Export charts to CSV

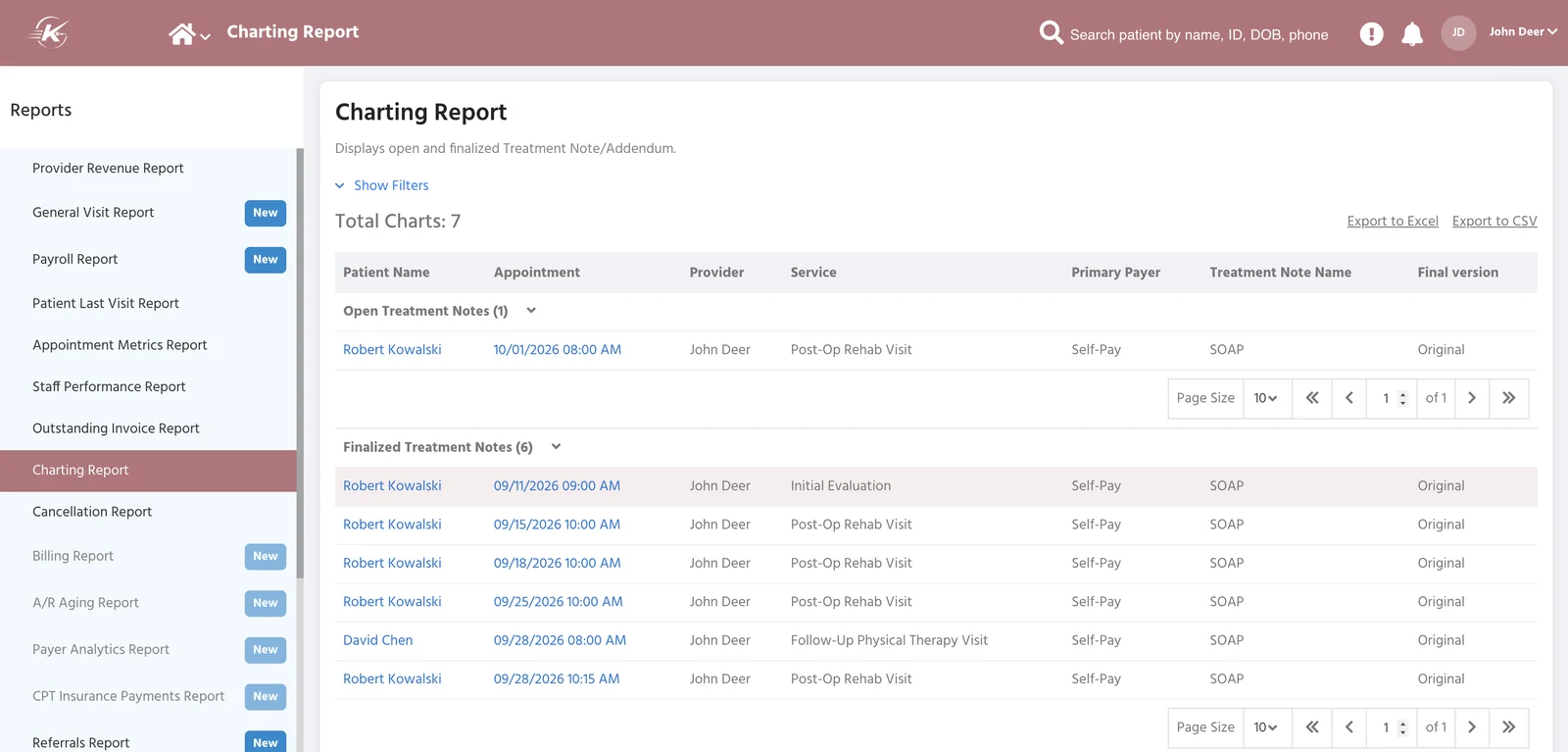1494,222
